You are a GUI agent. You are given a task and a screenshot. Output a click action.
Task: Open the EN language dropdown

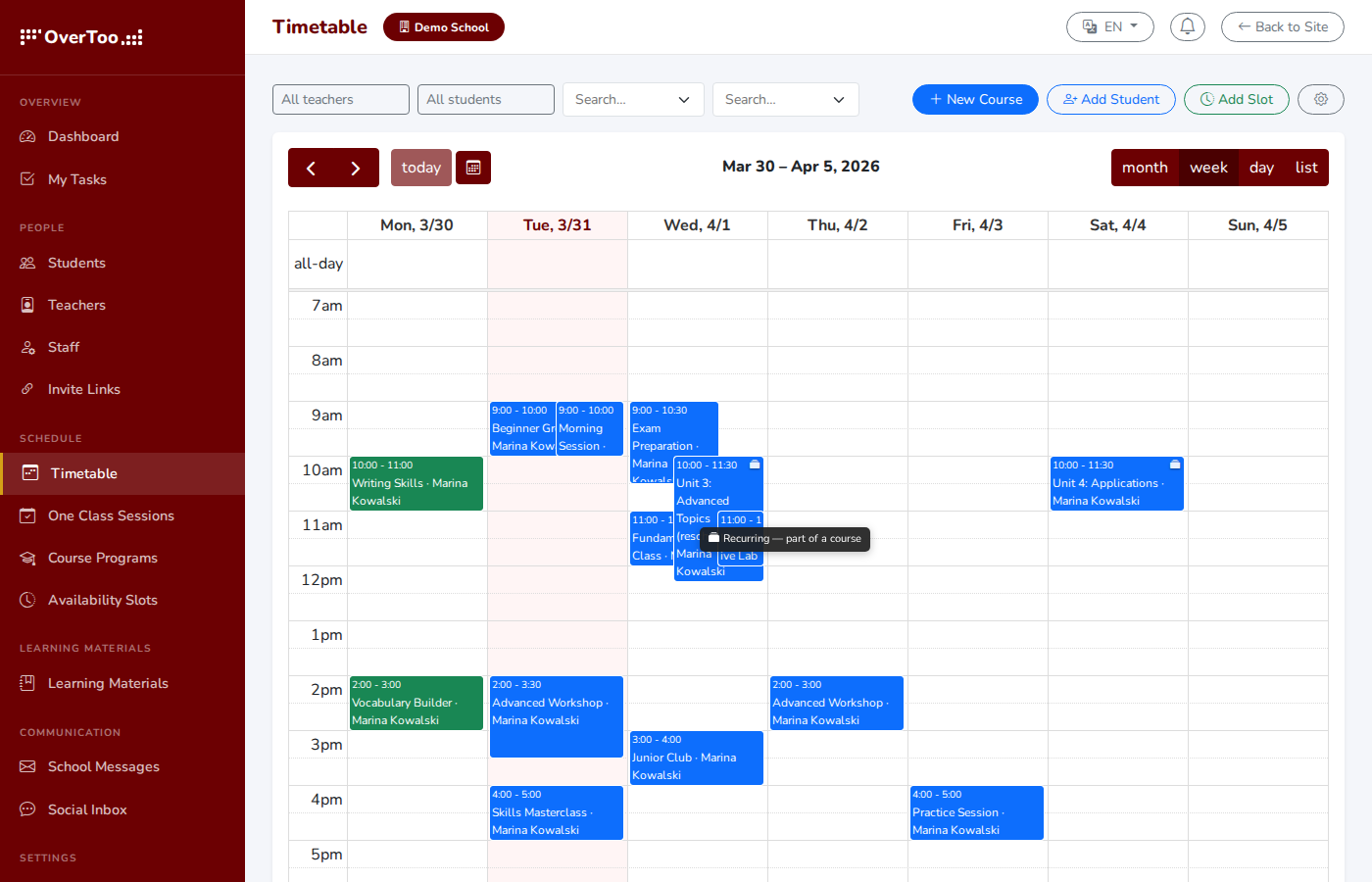pyautogui.click(x=1109, y=26)
